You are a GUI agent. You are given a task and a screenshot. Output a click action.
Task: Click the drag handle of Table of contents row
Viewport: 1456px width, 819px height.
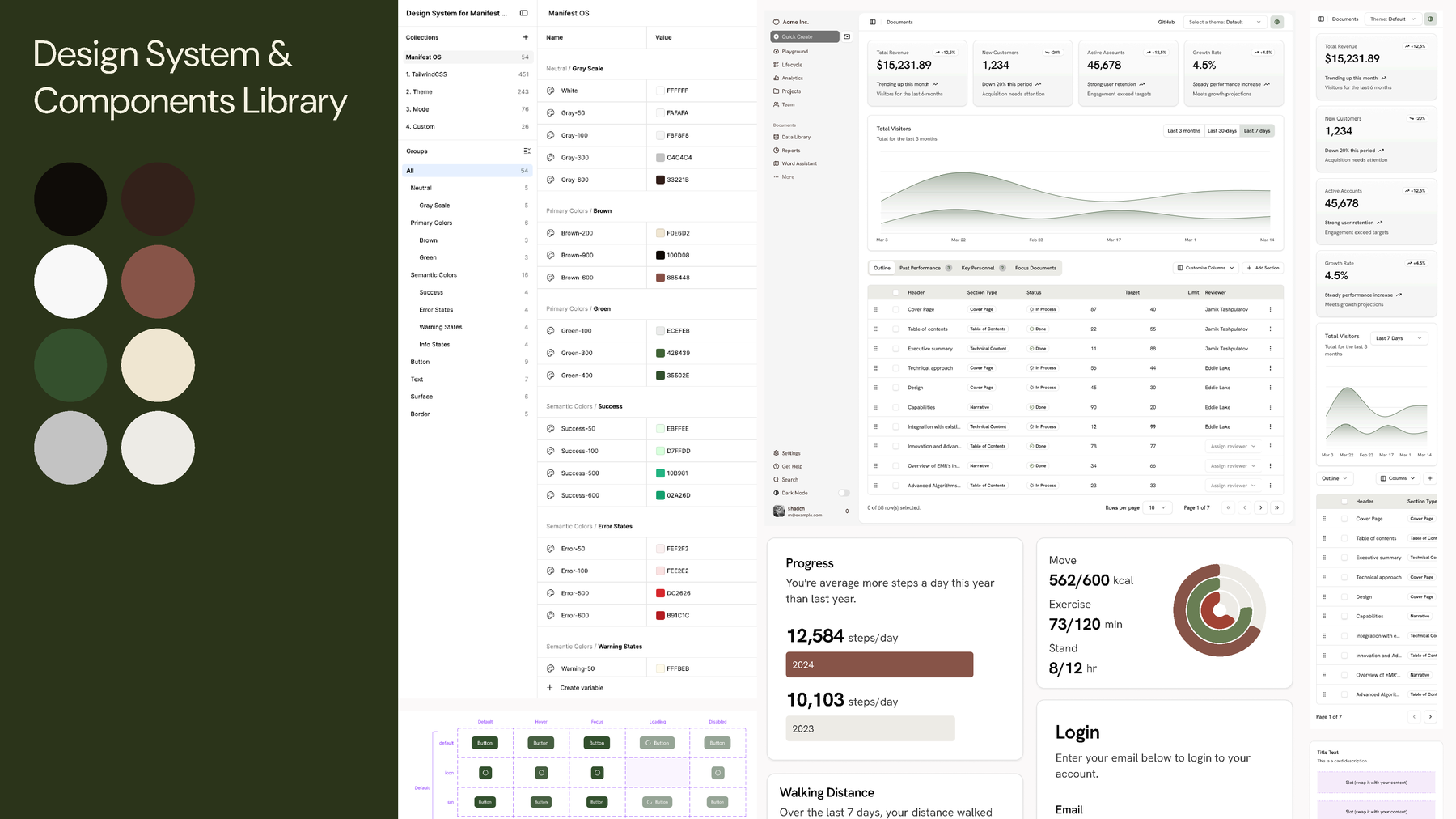click(875, 329)
